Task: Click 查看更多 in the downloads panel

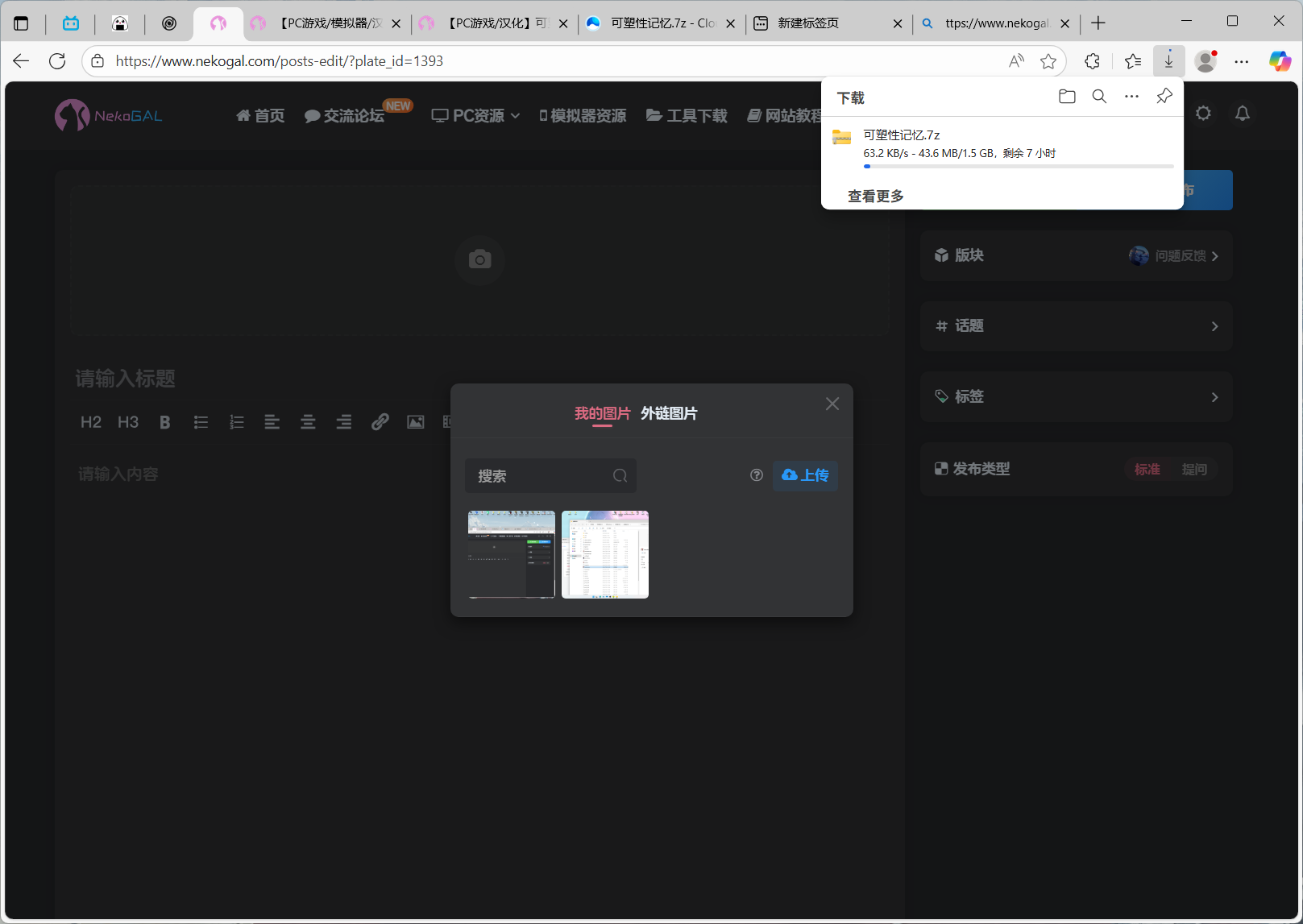Action: 875,196
